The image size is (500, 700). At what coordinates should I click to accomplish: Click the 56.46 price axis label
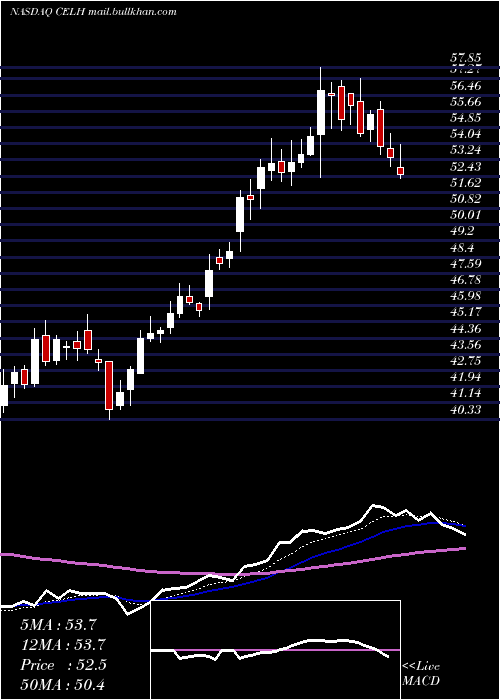pyautogui.click(x=465, y=85)
